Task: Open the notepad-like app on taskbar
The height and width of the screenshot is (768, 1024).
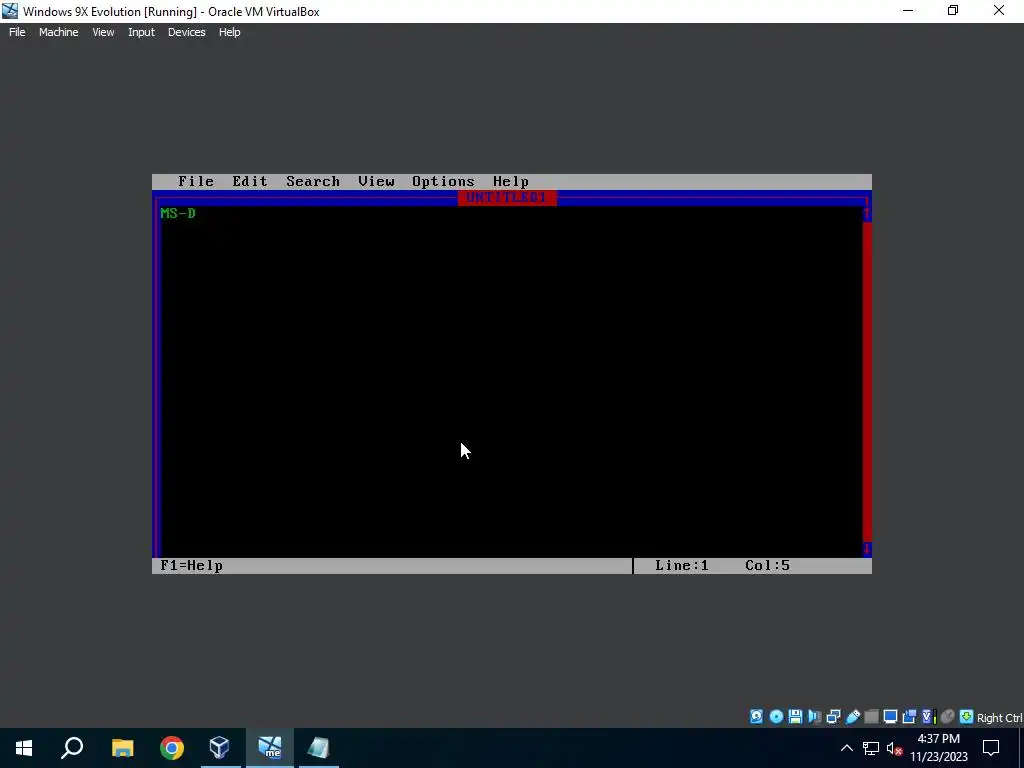Action: [x=319, y=748]
